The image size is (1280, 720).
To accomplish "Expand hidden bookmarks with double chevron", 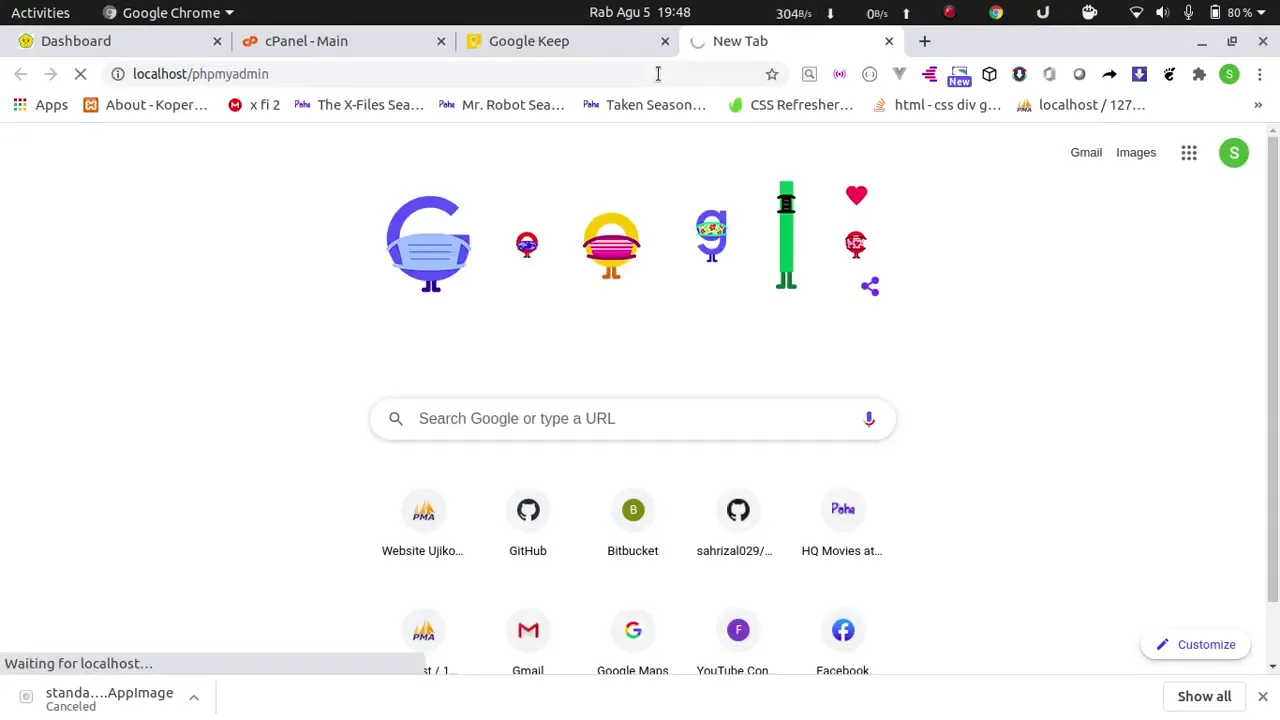I will pyautogui.click(x=1257, y=105).
